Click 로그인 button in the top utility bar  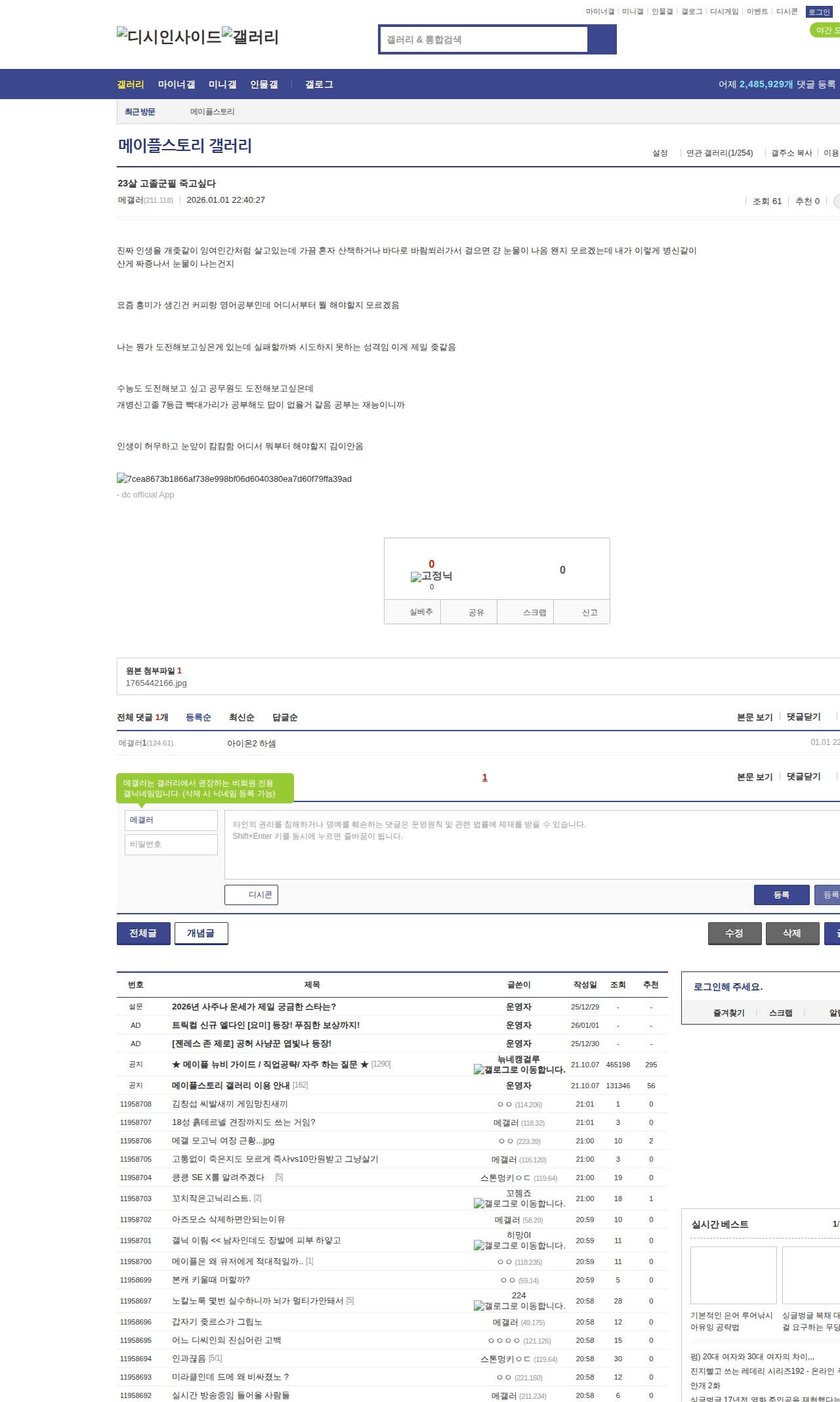[x=819, y=12]
